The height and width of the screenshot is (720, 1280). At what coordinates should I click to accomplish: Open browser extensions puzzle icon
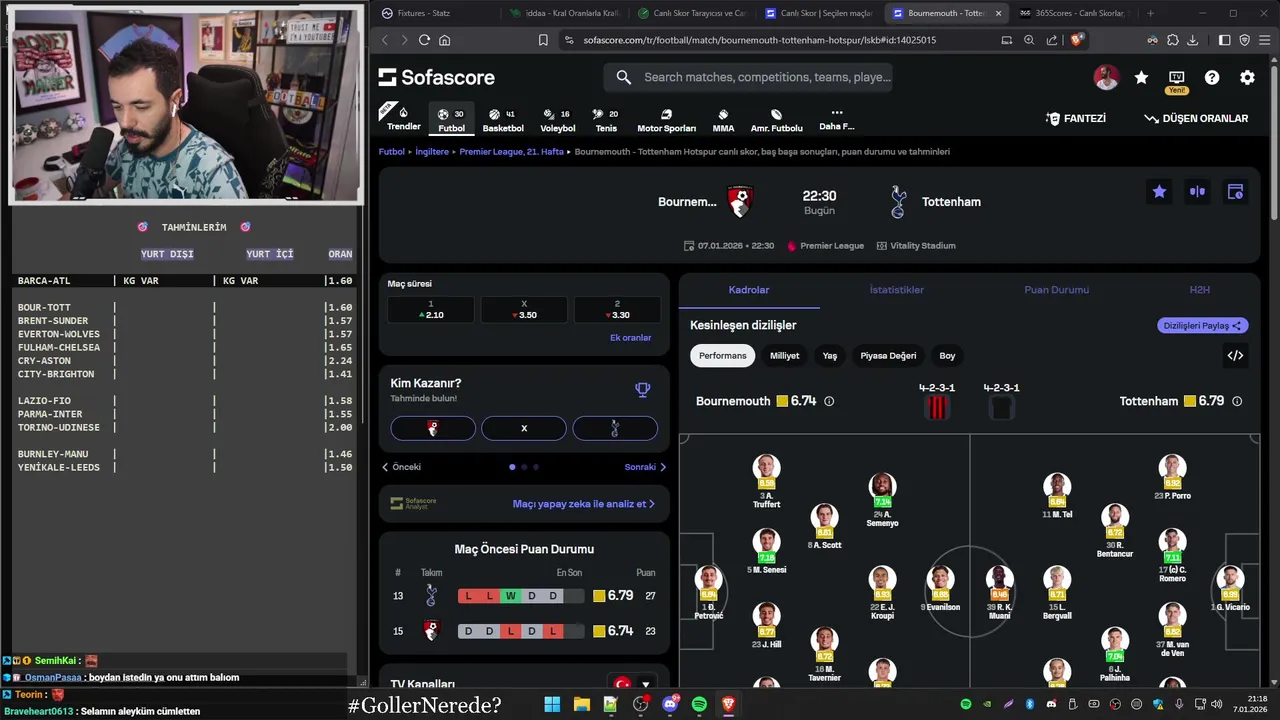click(x=1172, y=40)
